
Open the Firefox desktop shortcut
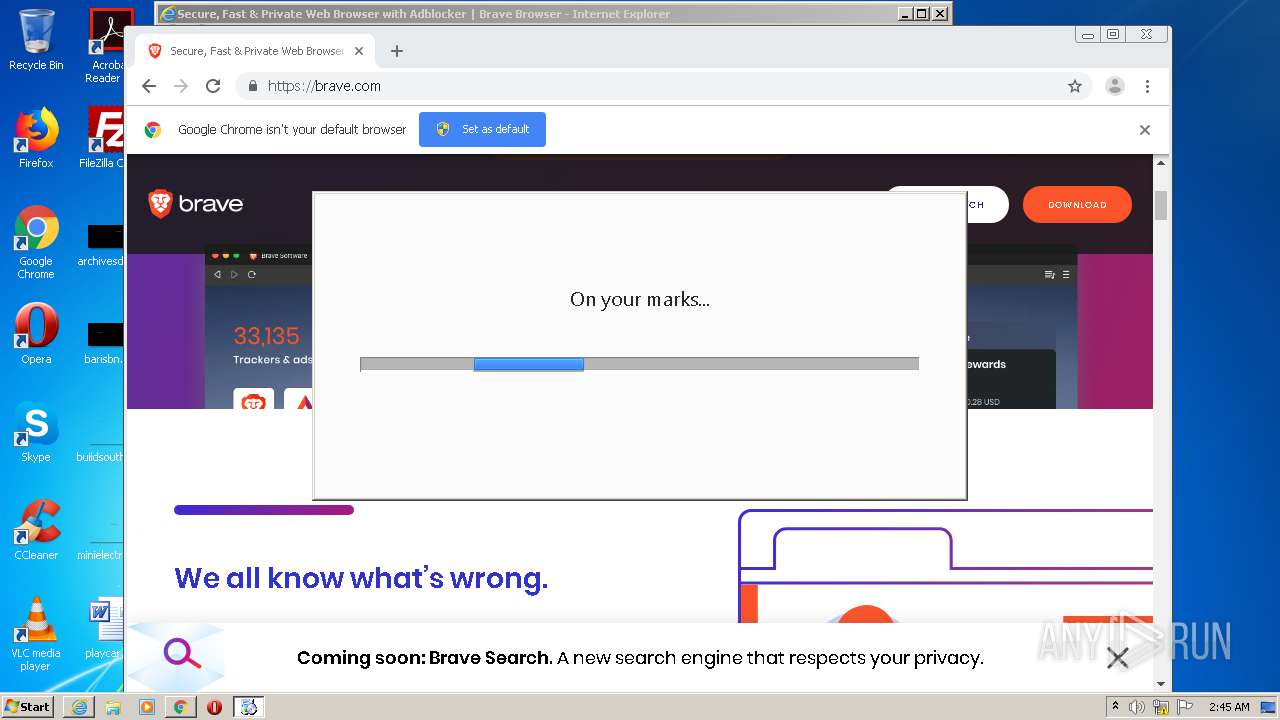tap(36, 138)
